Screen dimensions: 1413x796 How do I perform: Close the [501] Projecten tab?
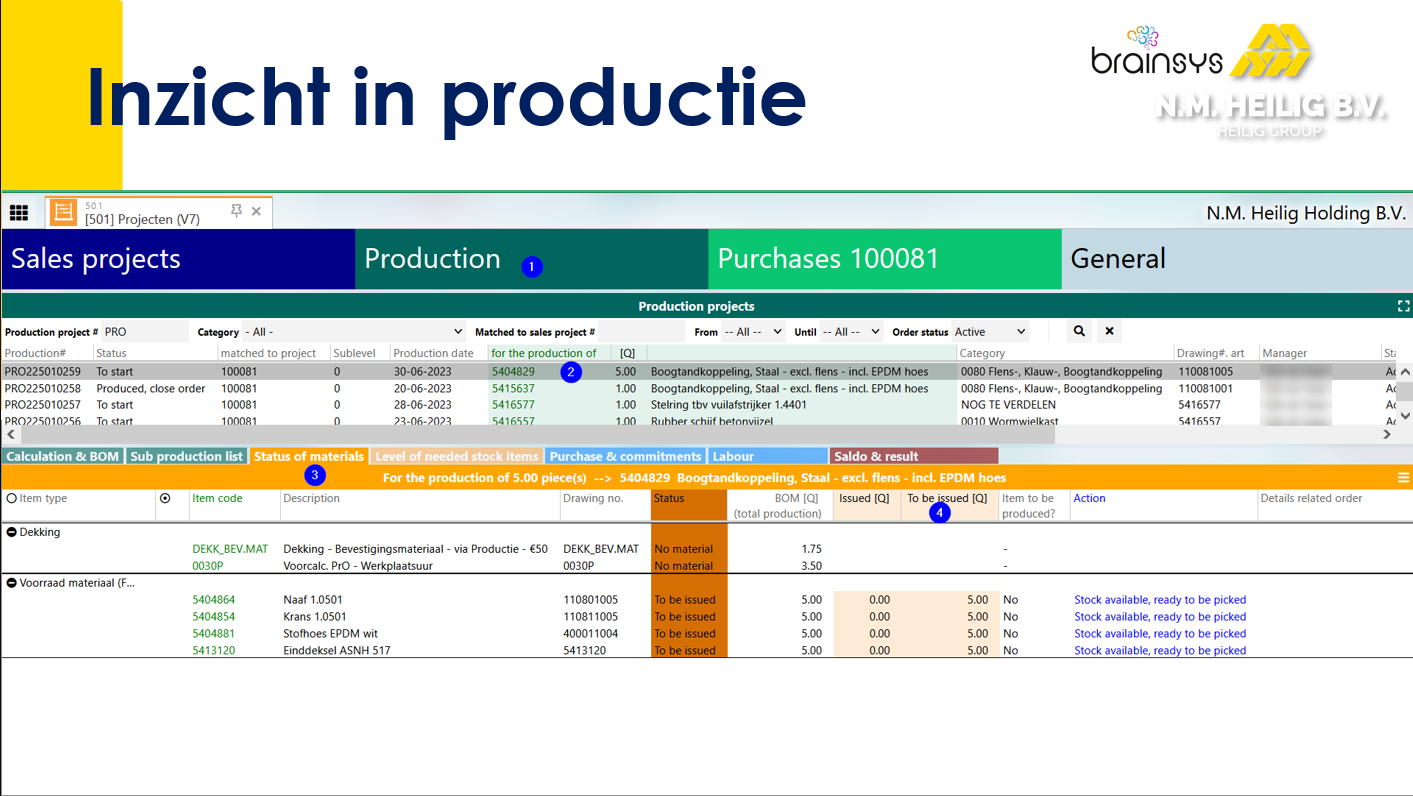[256, 211]
